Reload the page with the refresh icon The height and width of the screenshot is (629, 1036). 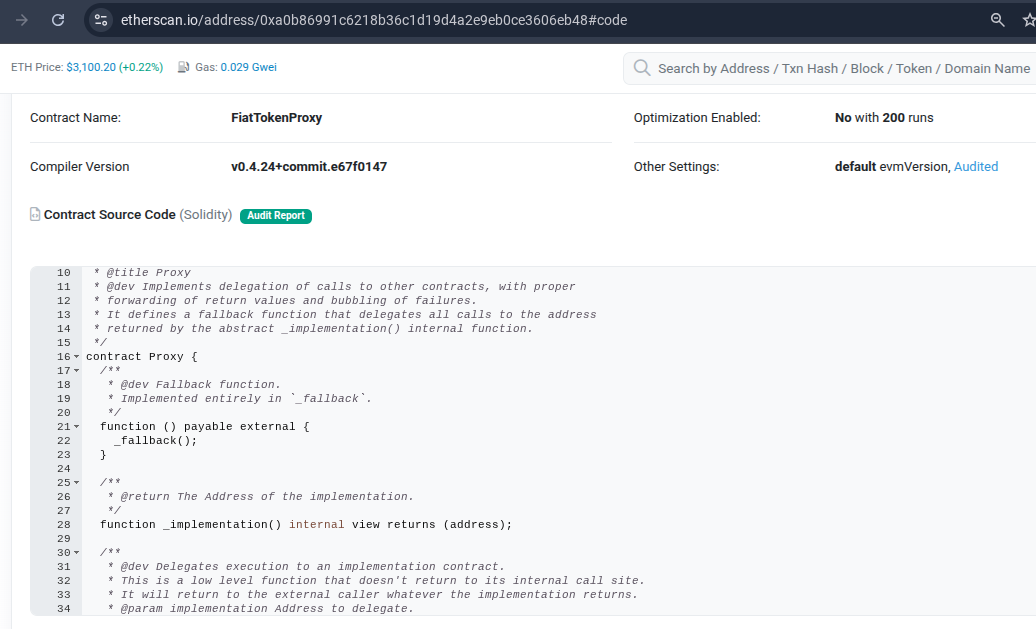58,20
